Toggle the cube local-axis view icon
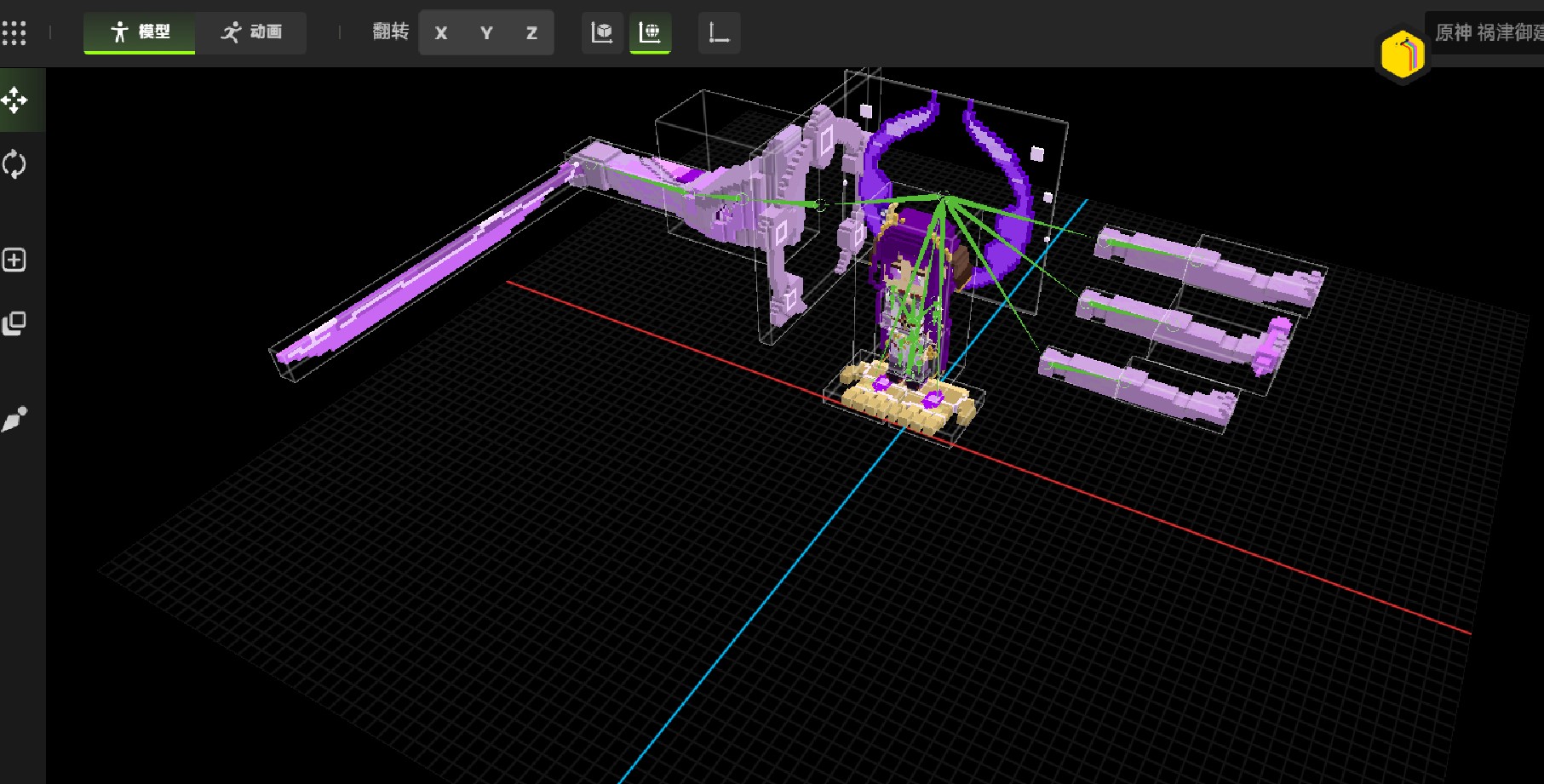The image size is (1544, 784). click(602, 33)
